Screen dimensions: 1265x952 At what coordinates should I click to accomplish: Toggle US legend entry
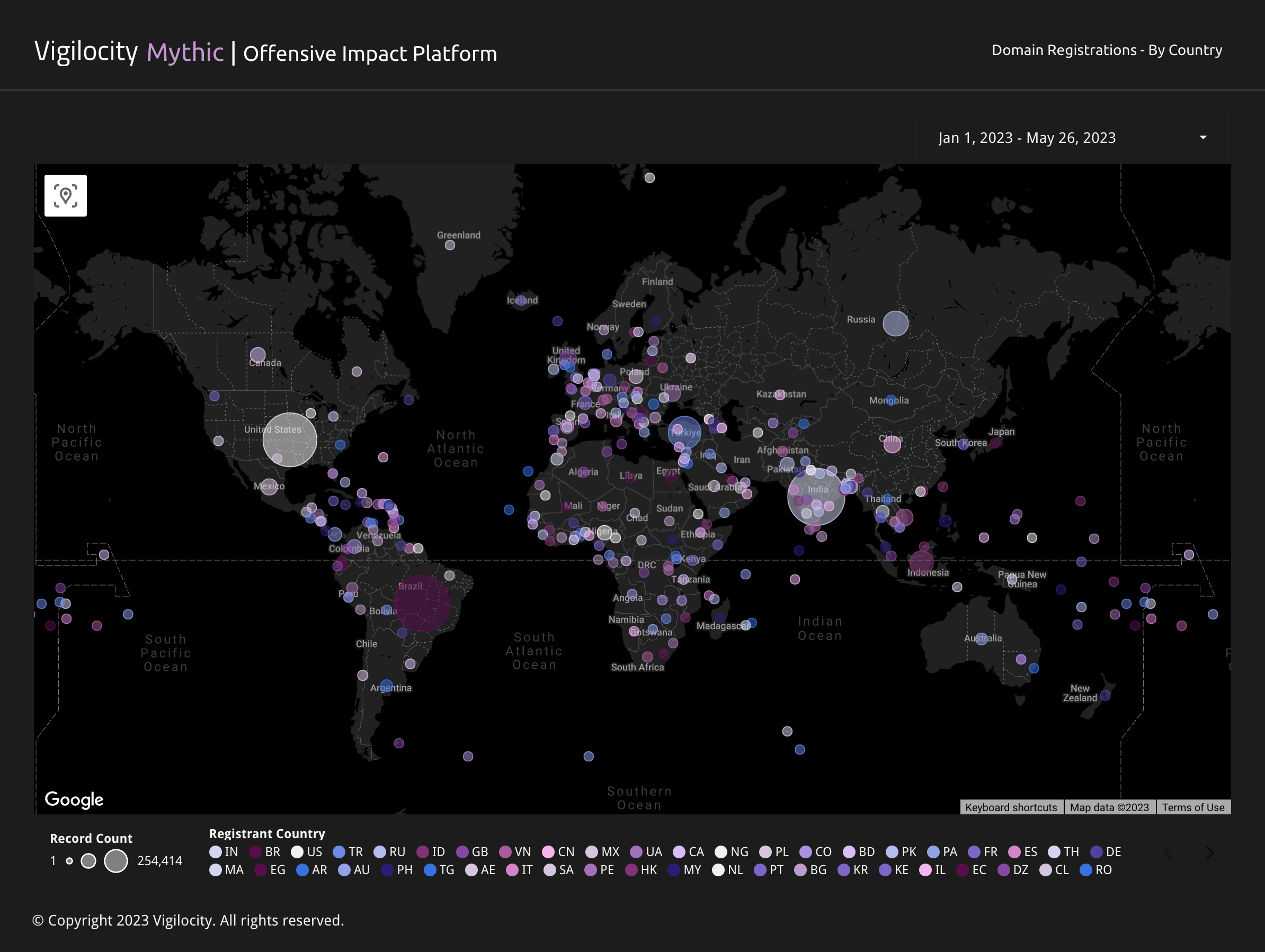coord(307,852)
